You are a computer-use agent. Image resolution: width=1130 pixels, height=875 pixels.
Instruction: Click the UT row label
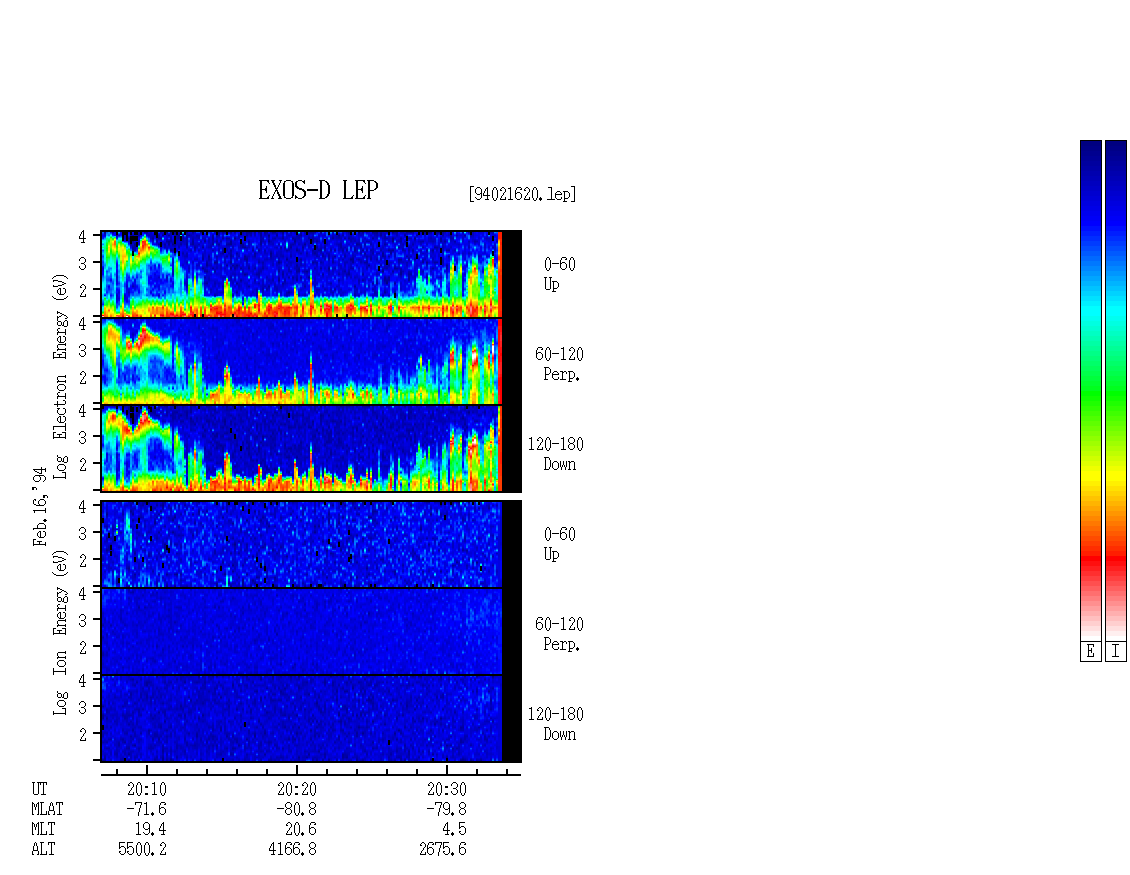(x=39, y=789)
